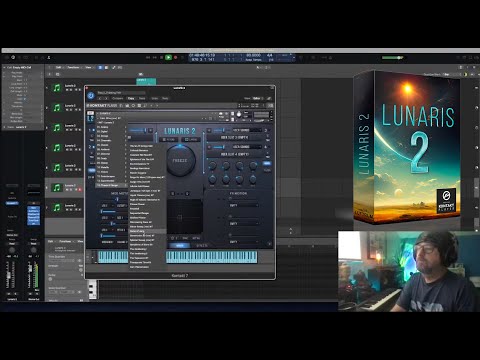Click Copy in the plugin header
Viewport: 480px width, 360px height.
pyautogui.click(x=131, y=98)
